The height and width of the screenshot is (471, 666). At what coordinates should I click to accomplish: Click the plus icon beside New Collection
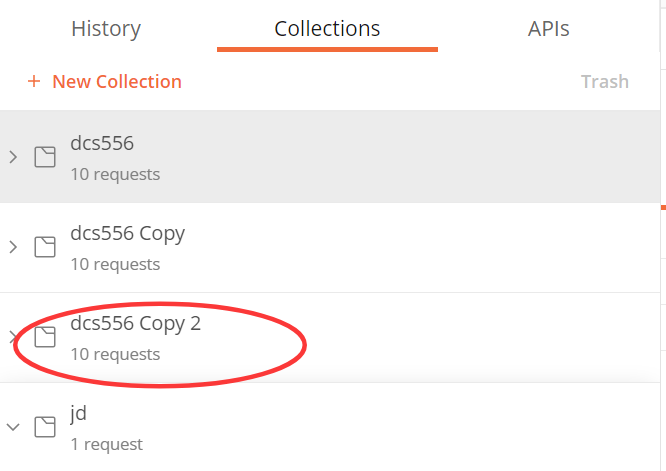point(34,82)
